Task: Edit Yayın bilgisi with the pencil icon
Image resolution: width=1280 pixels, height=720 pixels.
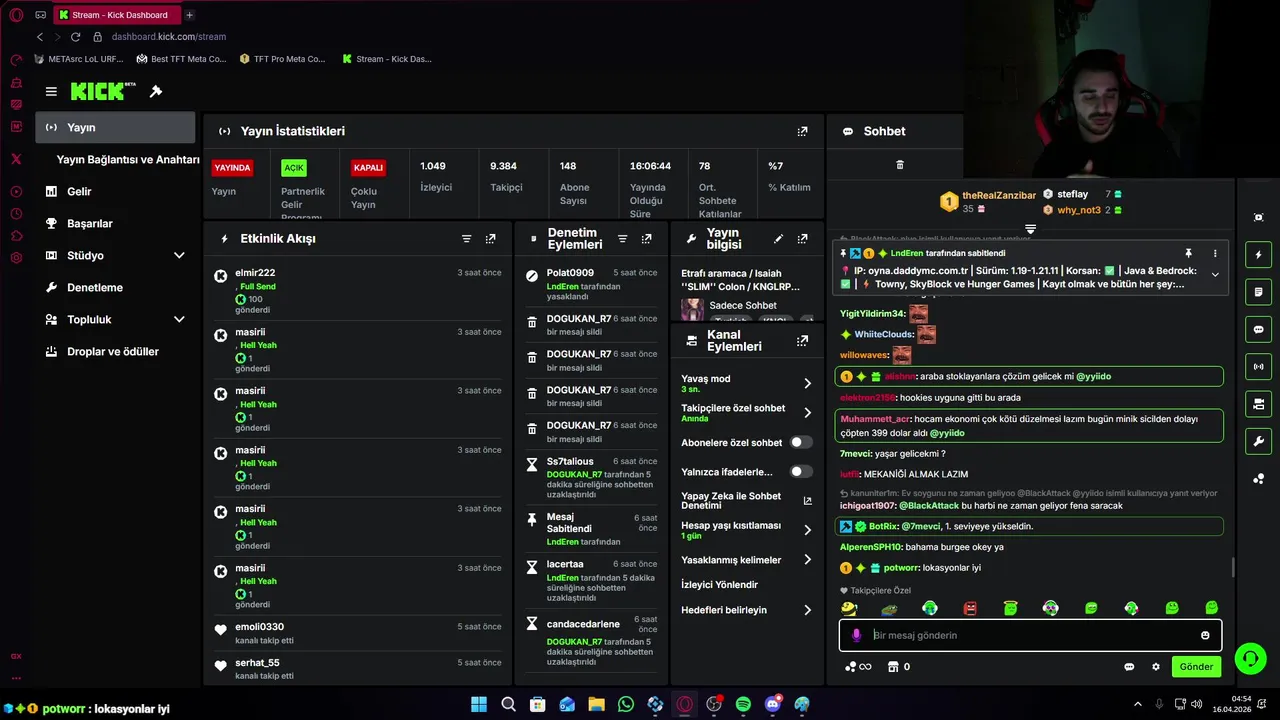Action: [778, 239]
